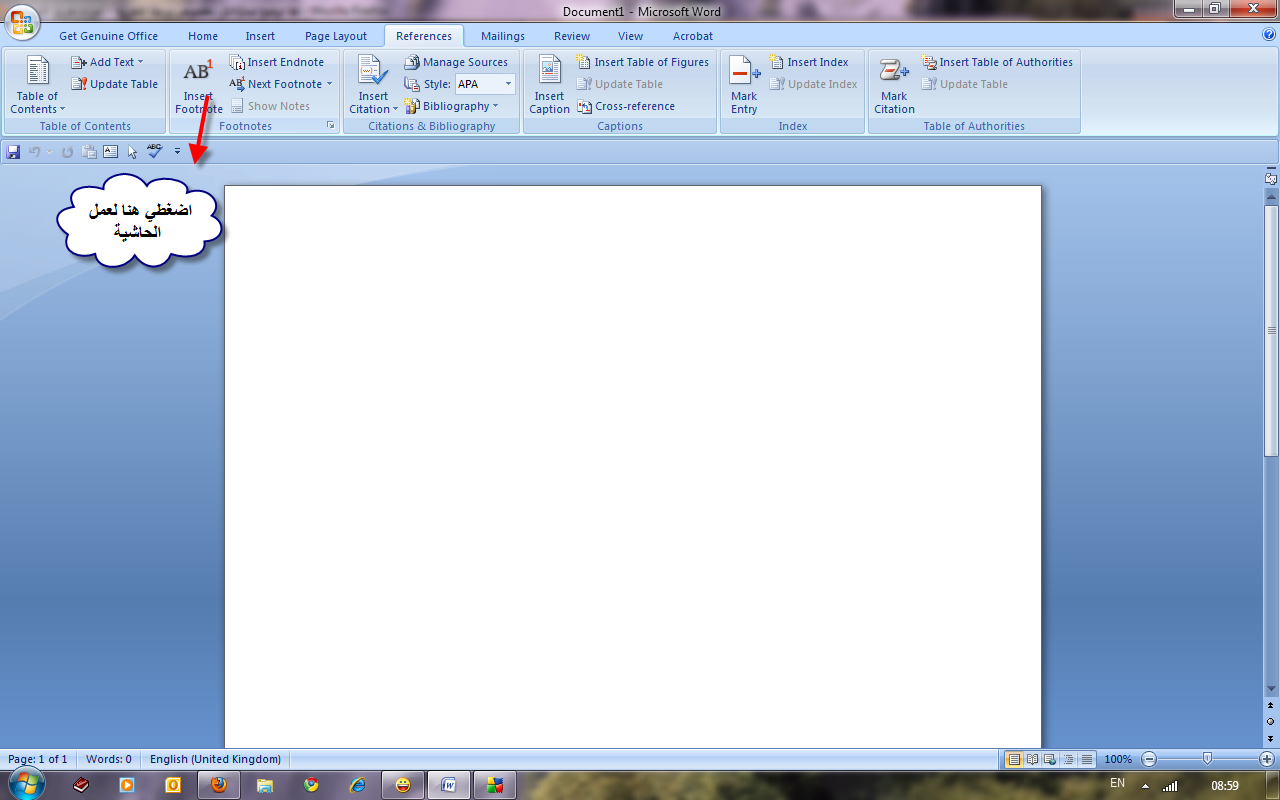This screenshot has width=1280, height=800.
Task: Click the Word icon in the taskbar
Action: (449, 785)
